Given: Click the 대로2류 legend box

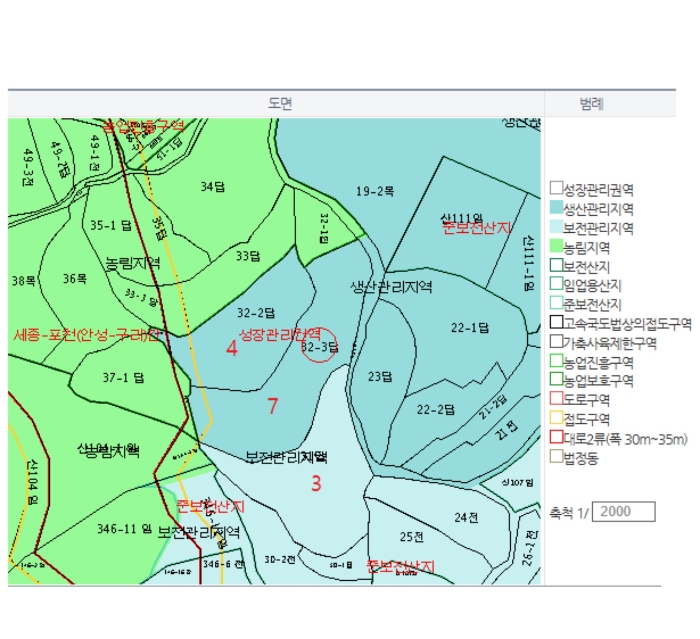Looking at the screenshot, I should tap(556, 437).
